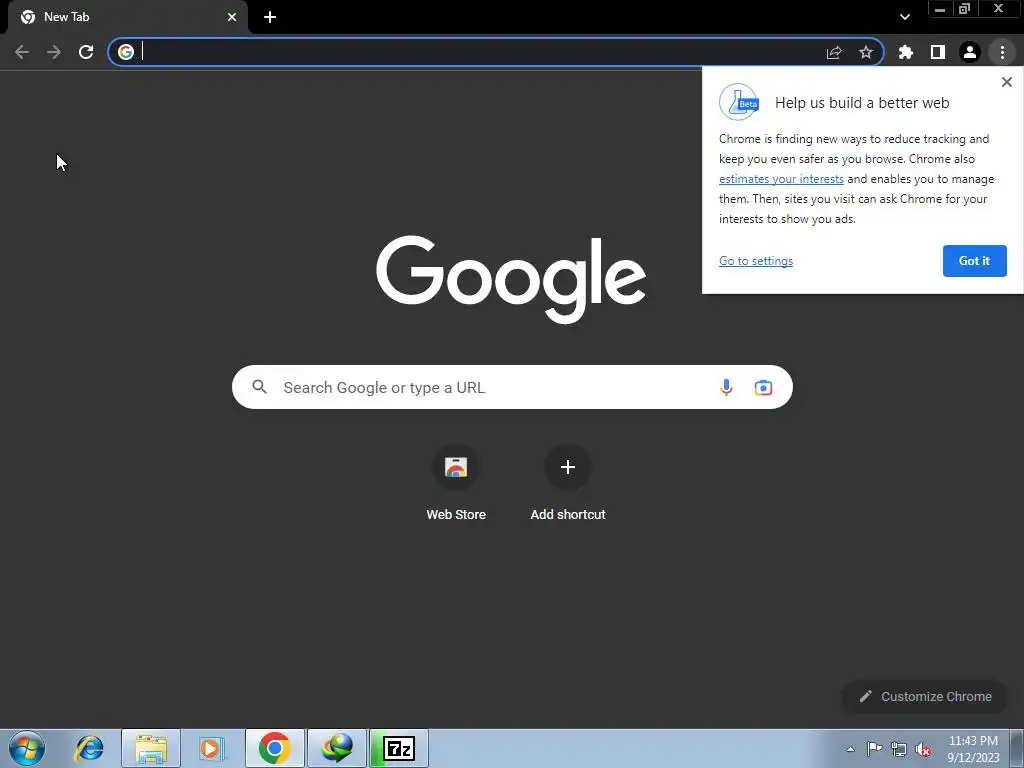Viewport: 1024px width, 768px height.
Task: Open the profile avatar menu
Action: click(970, 52)
